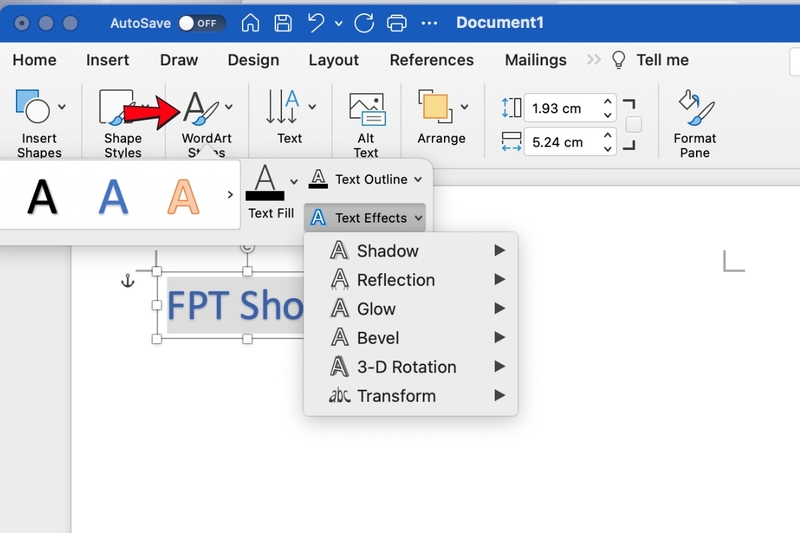The width and height of the screenshot is (800, 533).
Task: Decrease shape width with down stepper
Action: click(x=607, y=149)
